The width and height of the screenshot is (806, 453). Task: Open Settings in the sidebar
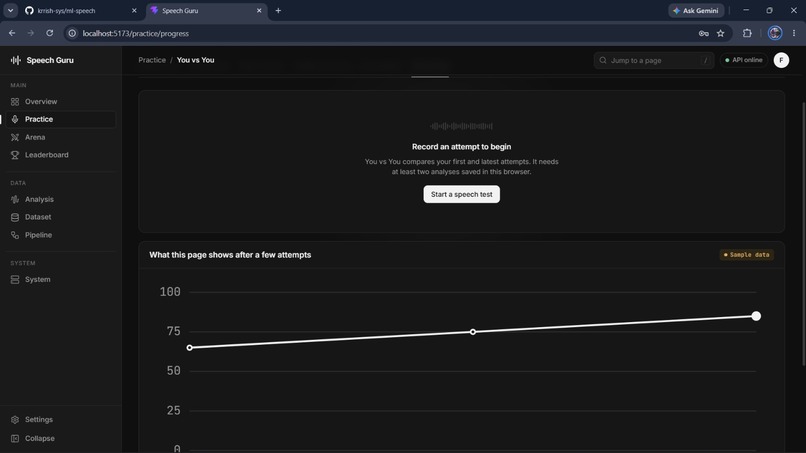(x=61, y=420)
